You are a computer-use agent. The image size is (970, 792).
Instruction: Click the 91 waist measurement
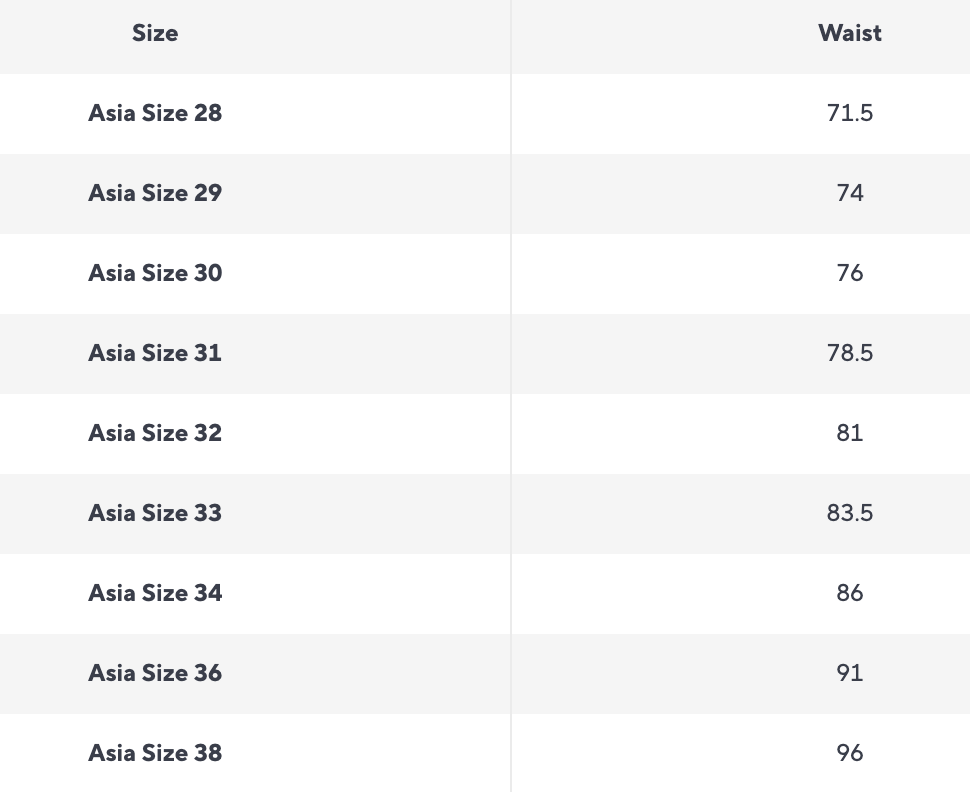tap(849, 673)
